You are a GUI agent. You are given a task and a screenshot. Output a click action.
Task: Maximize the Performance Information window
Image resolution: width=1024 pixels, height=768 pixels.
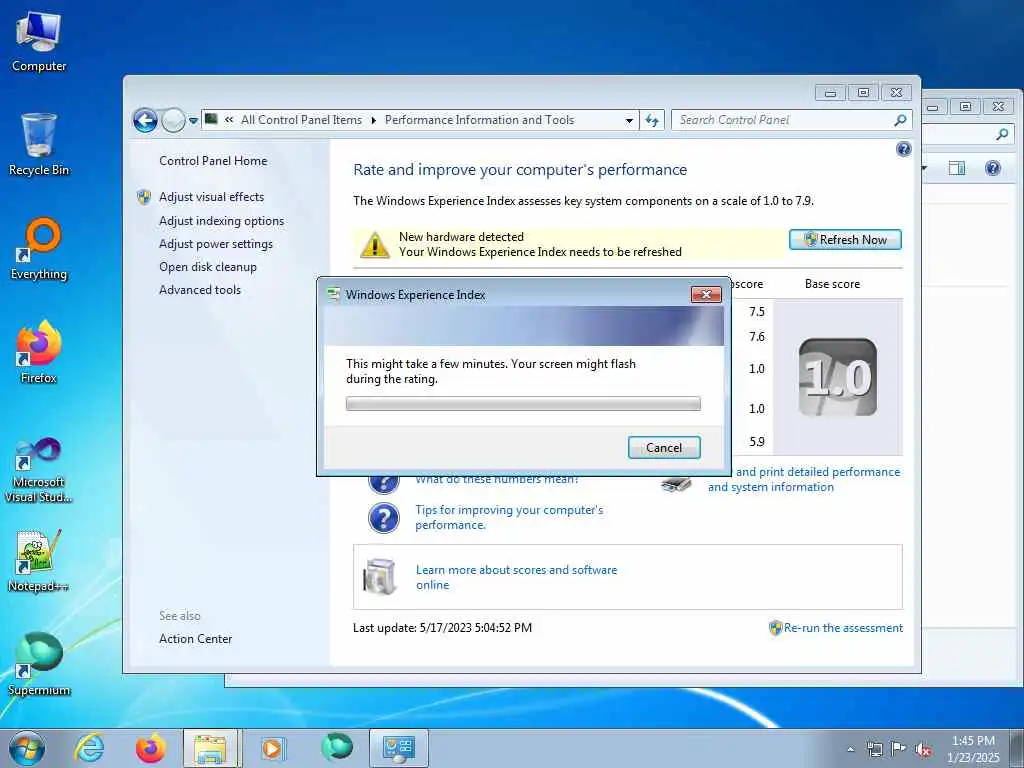pos(863,93)
